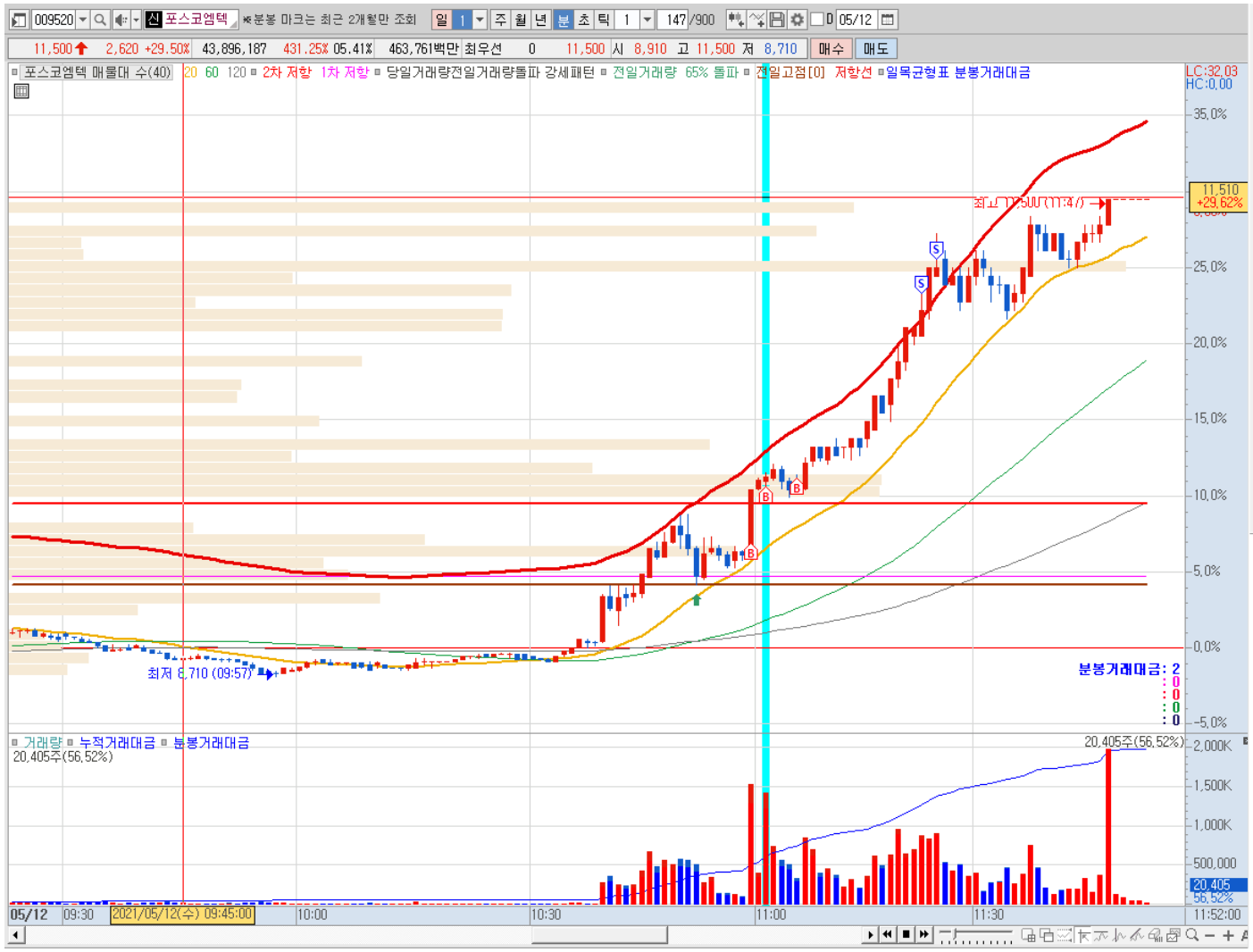The width and height of the screenshot is (1253, 952).
Task: Click the 2021/05/12 09:45:00 time label
Action: (182, 914)
